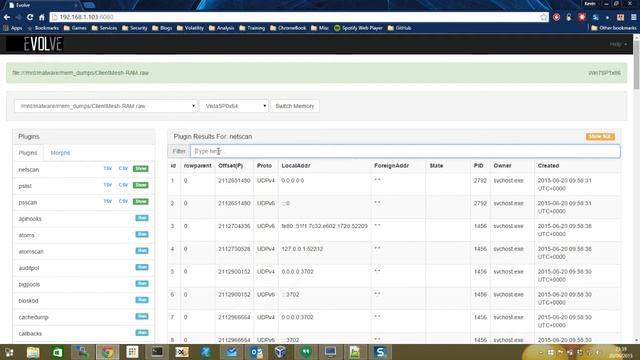Image resolution: width=640 pixels, height=360 pixels.
Task: Select the 127.0.0.1:52212 local address cell
Action: [x=302, y=249]
